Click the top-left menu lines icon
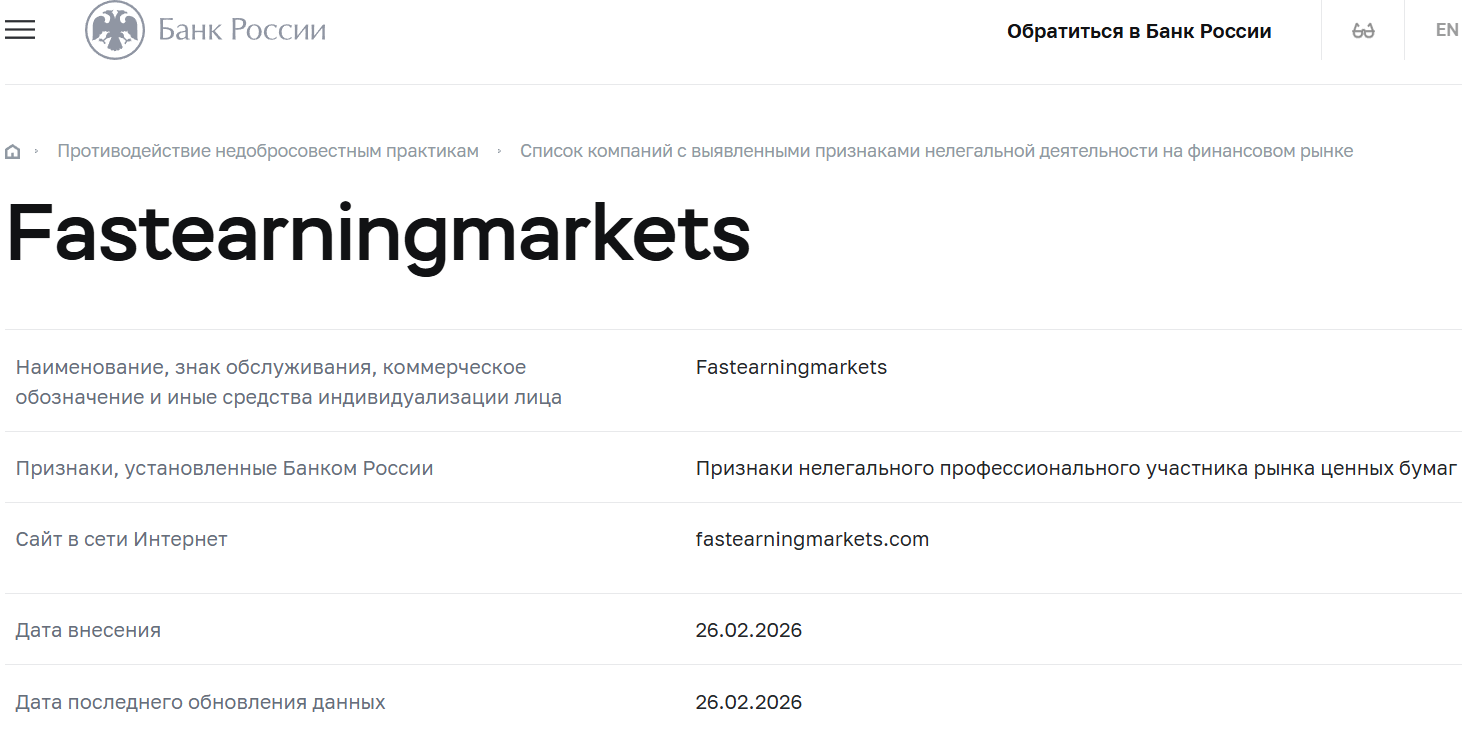Screen dimensions: 1462x730 coord(20,30)
